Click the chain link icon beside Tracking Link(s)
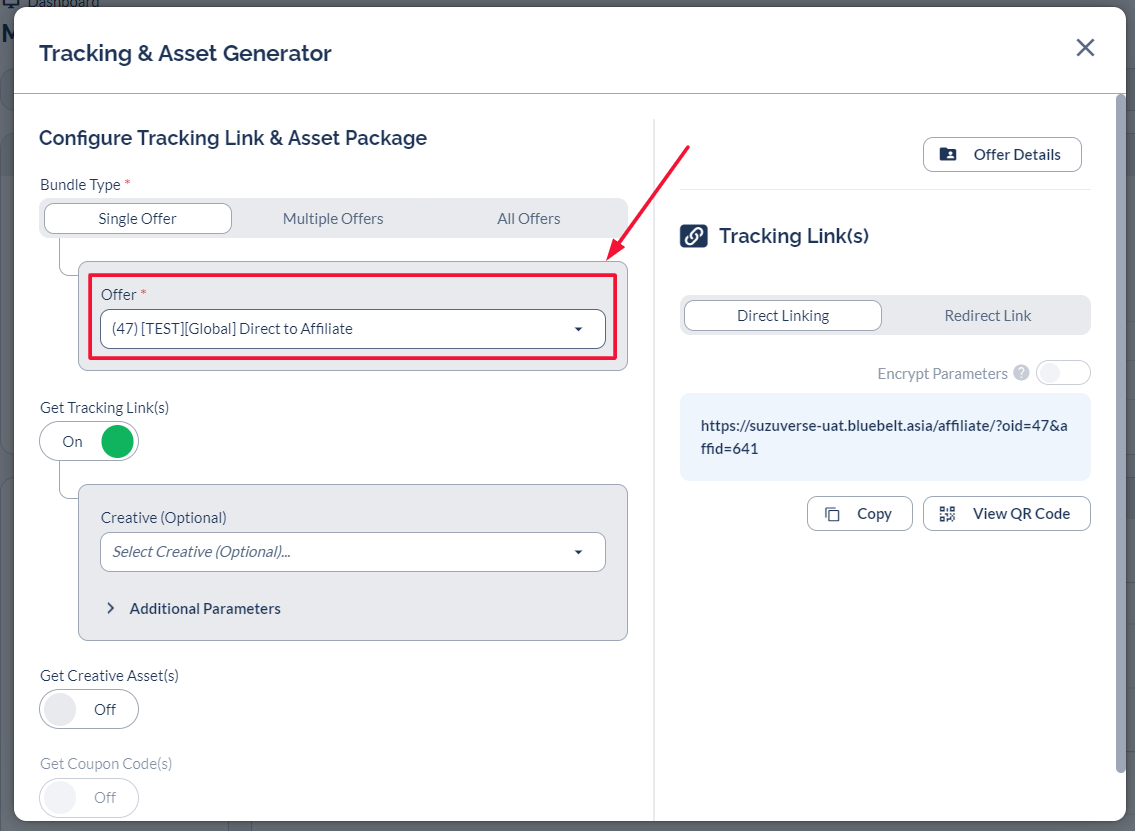This screenshot has height=831, width=1135. point(694,236)
